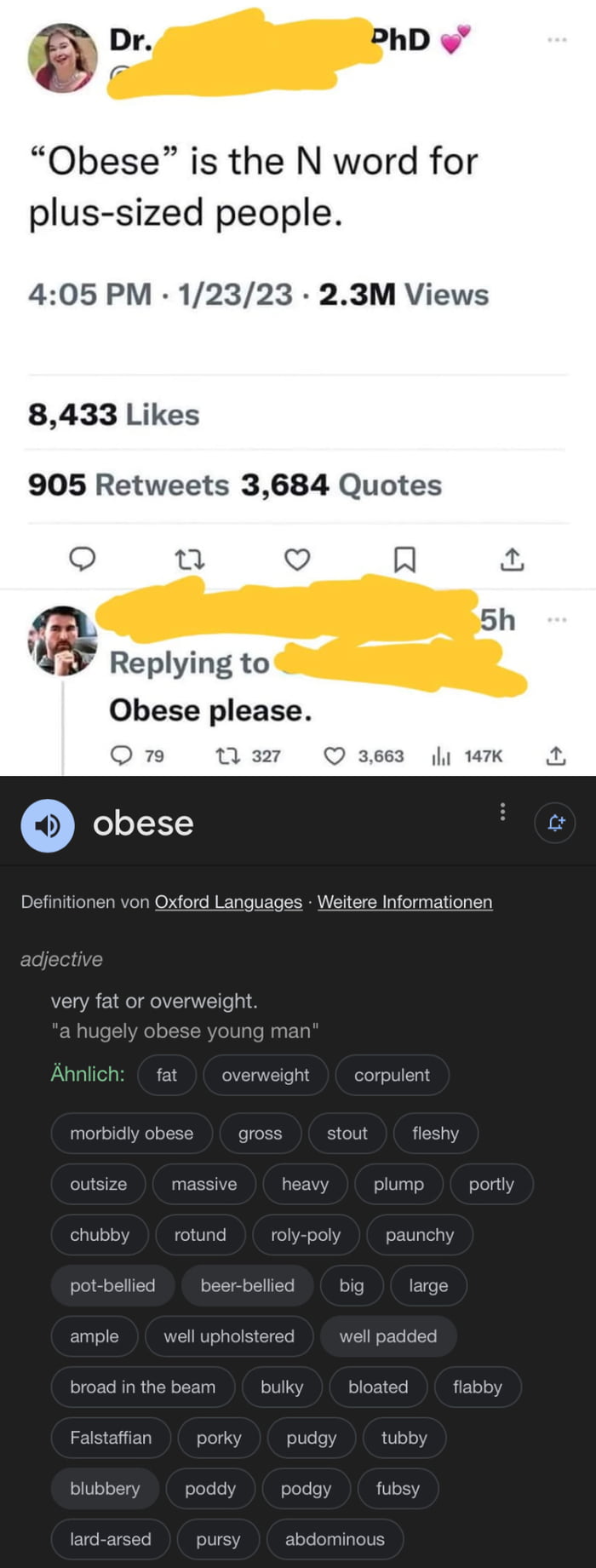
Task: Open the reply bubble on the top tweet
Action: point(83,560)
